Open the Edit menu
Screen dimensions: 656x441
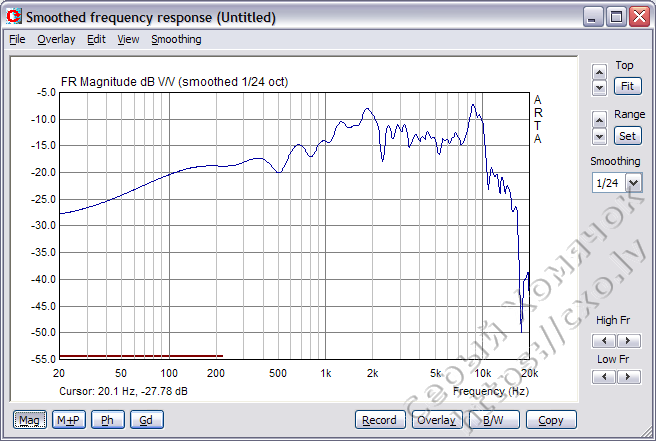click(96, 39)
